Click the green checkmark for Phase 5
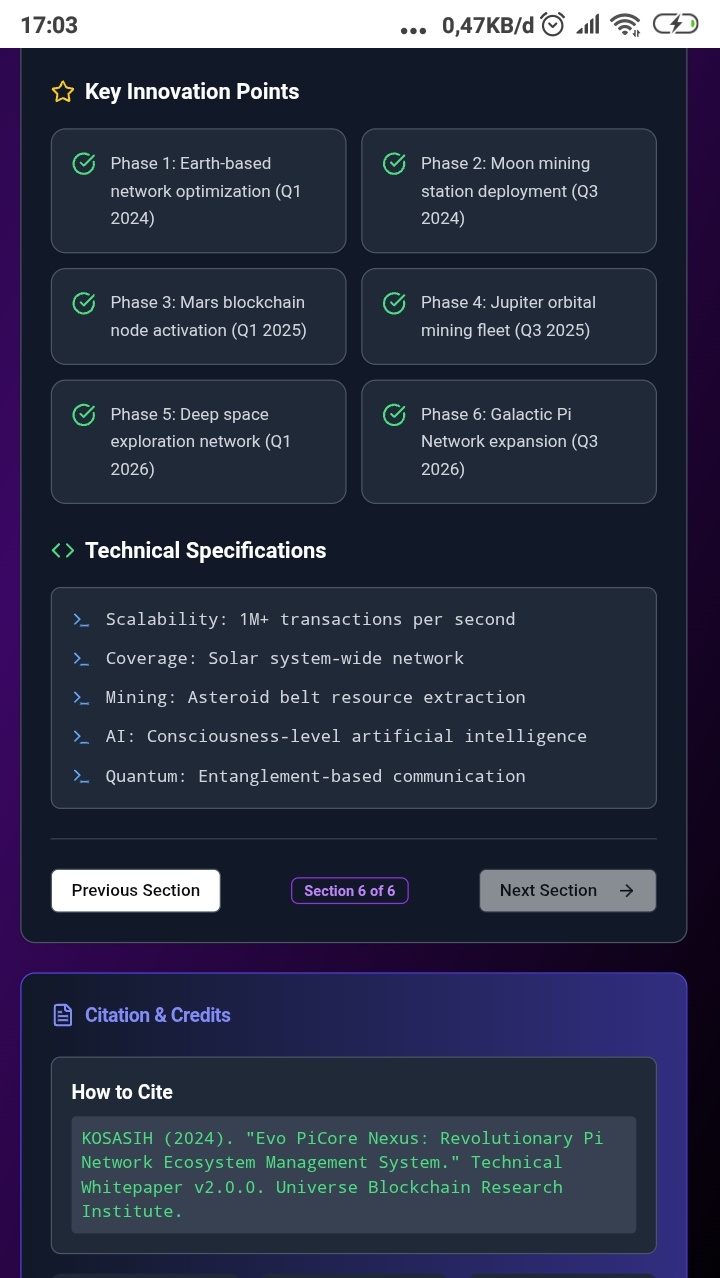The height and width of the screenshot is (1278, 720). [85, 415]
